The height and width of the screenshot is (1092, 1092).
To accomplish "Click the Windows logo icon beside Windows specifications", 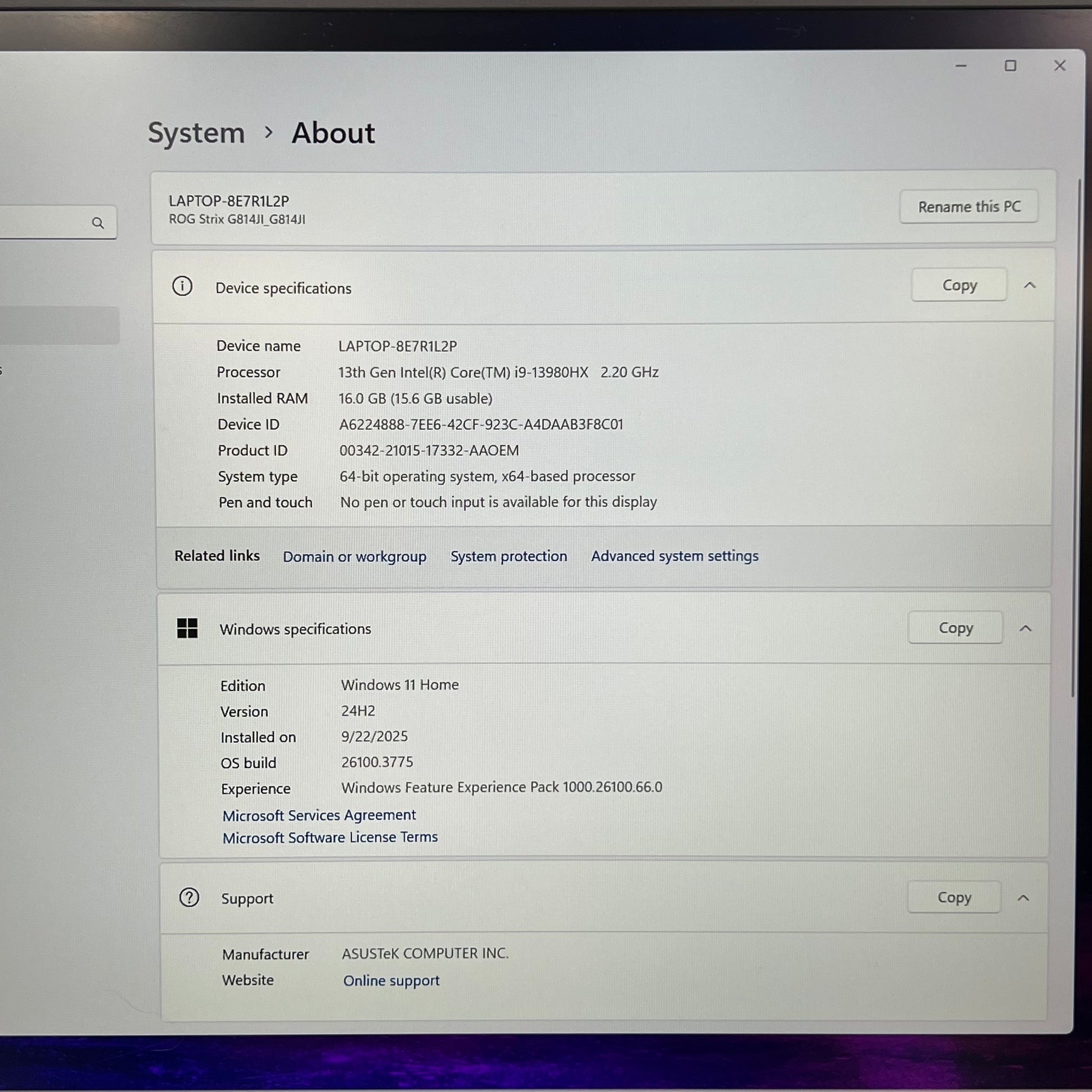I will click(187, 628).
